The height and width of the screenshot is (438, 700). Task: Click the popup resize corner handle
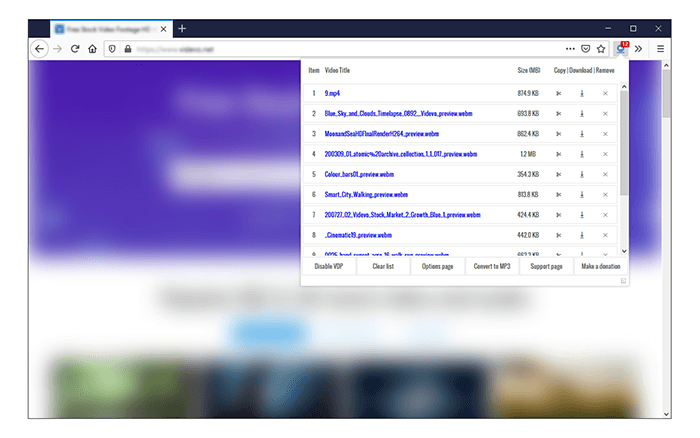[624, 281]
